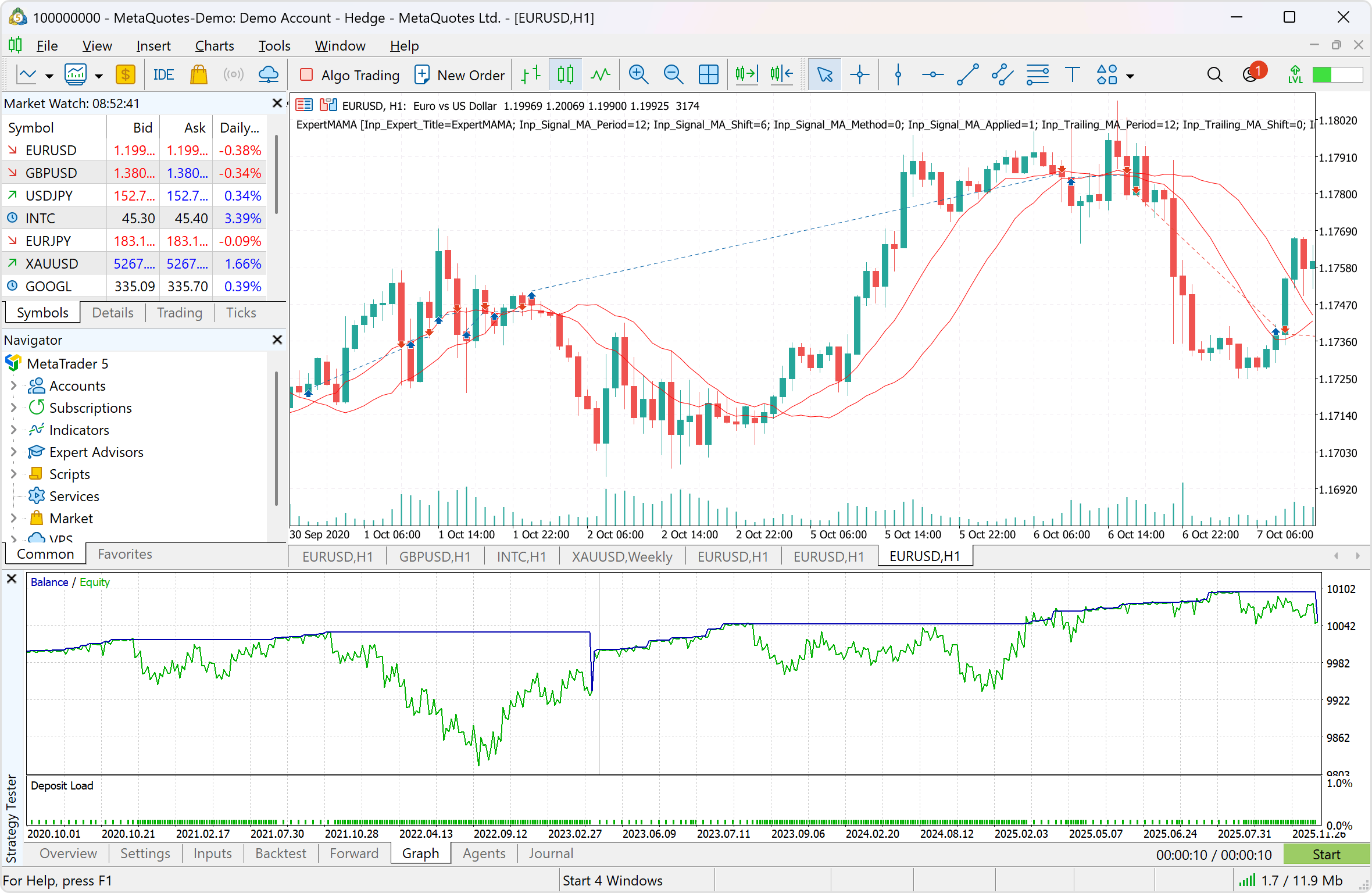
Task: Draw a trendline with the trendline tool
Action: pyautogui.click(x=967, y=74)
